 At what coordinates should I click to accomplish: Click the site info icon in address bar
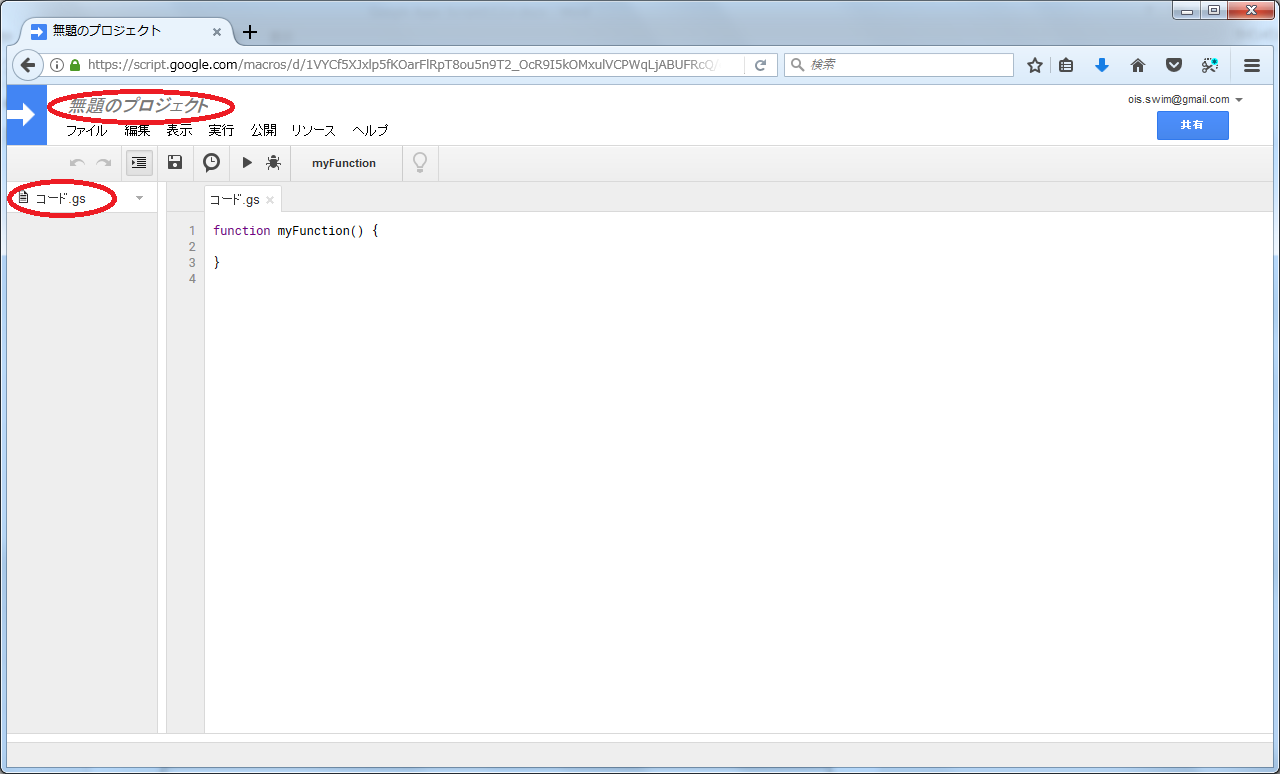tap(57, 65)
